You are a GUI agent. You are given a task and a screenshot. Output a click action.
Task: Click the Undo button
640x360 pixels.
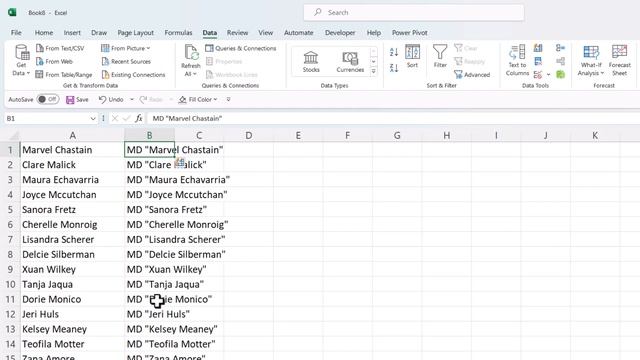tap(111, 99)
